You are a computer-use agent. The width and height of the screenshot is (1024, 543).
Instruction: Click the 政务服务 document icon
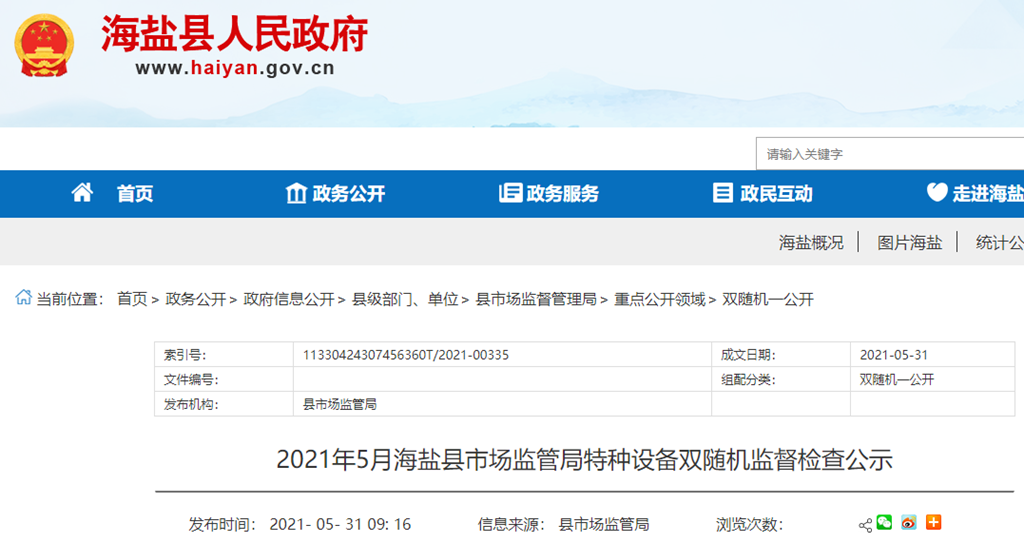(x=510, y=193)
